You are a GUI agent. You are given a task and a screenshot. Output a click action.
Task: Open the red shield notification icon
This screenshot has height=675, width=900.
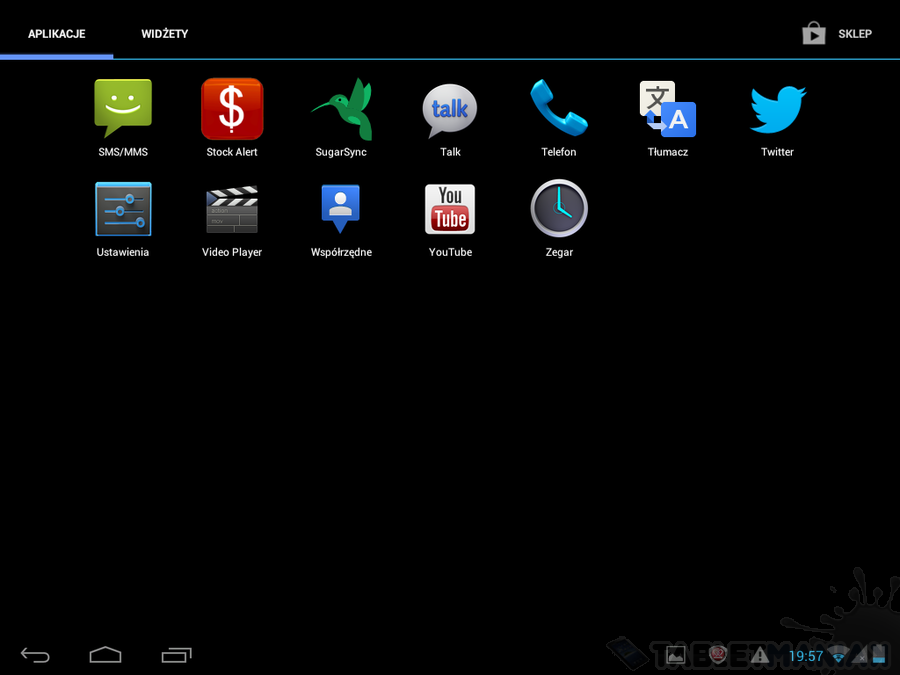pyautogui.click(x=717, y=654)
